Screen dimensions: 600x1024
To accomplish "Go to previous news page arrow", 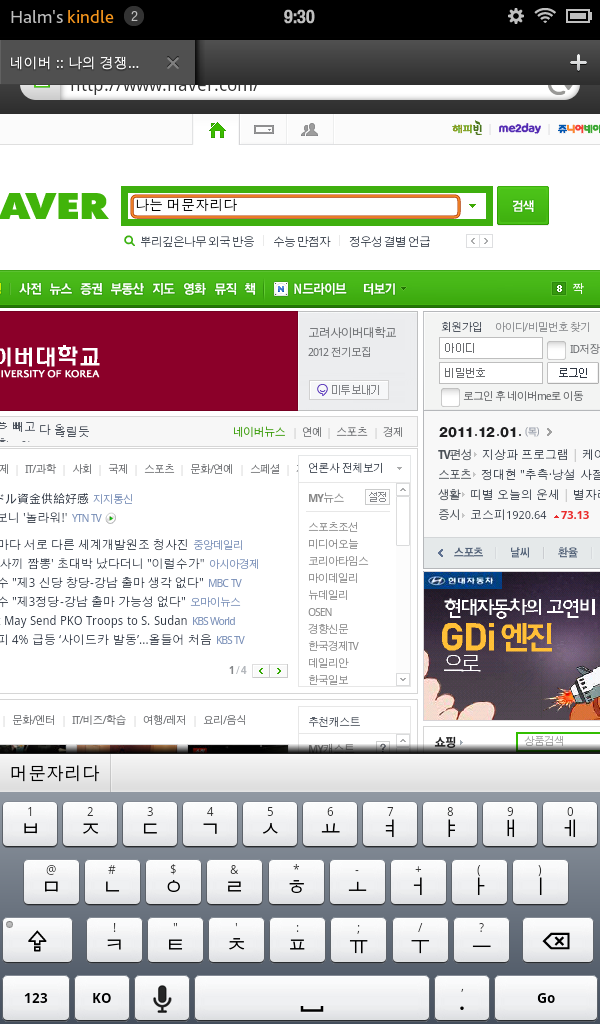I will 261,671.
